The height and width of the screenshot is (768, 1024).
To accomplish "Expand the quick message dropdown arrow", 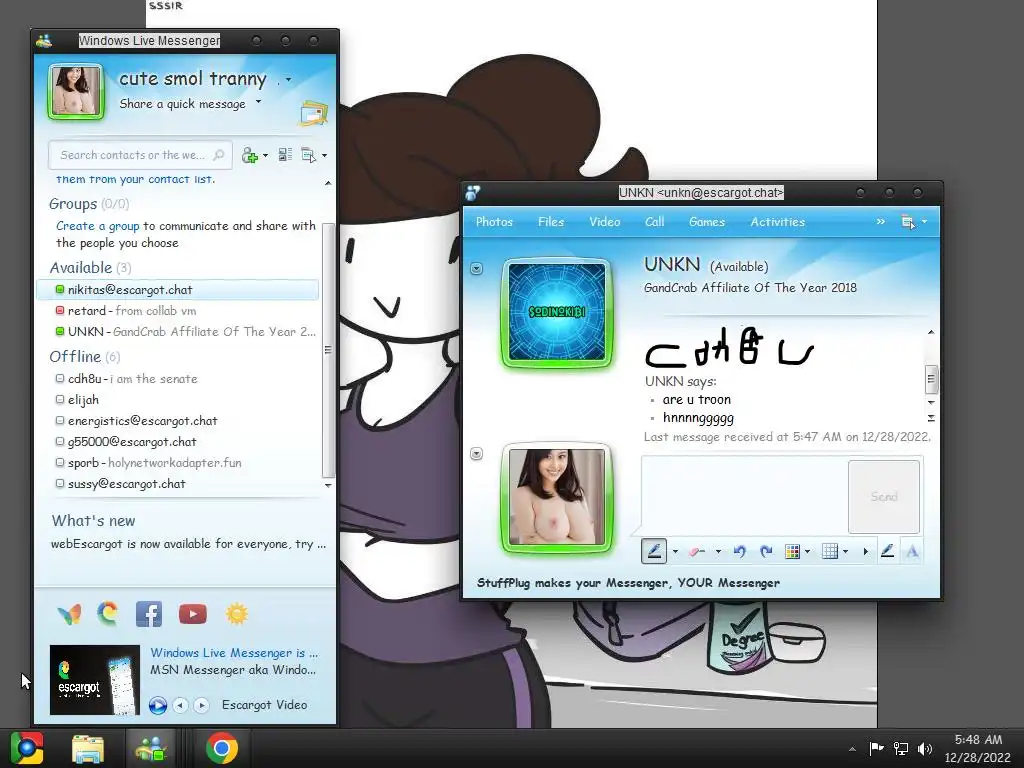I will click(259, 102).
